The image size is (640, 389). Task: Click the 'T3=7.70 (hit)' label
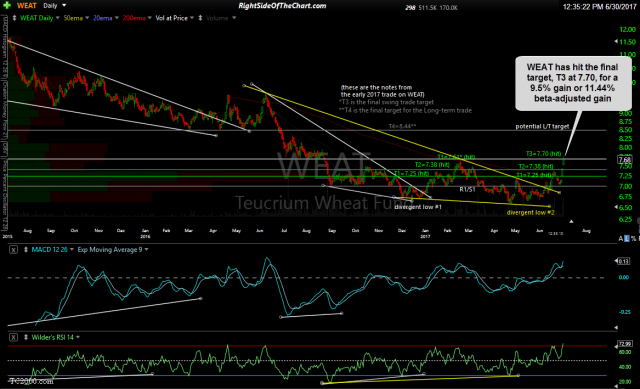[543, 154]
